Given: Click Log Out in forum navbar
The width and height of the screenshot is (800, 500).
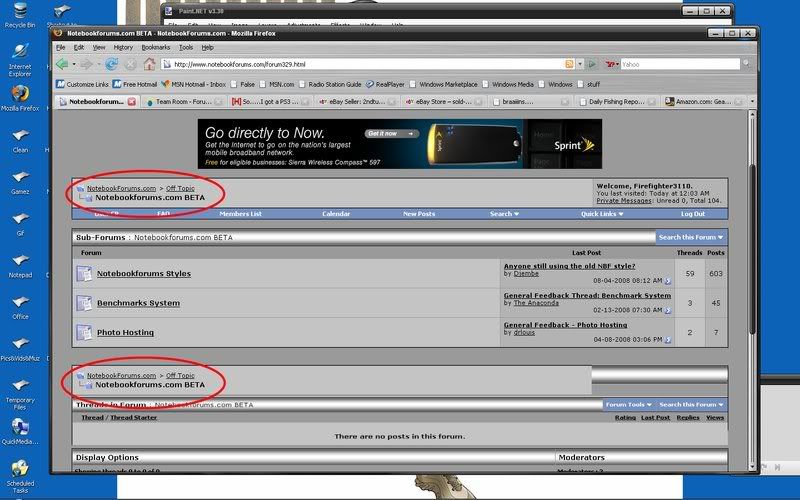Looking at the screenshot, I should coord(693,214).
